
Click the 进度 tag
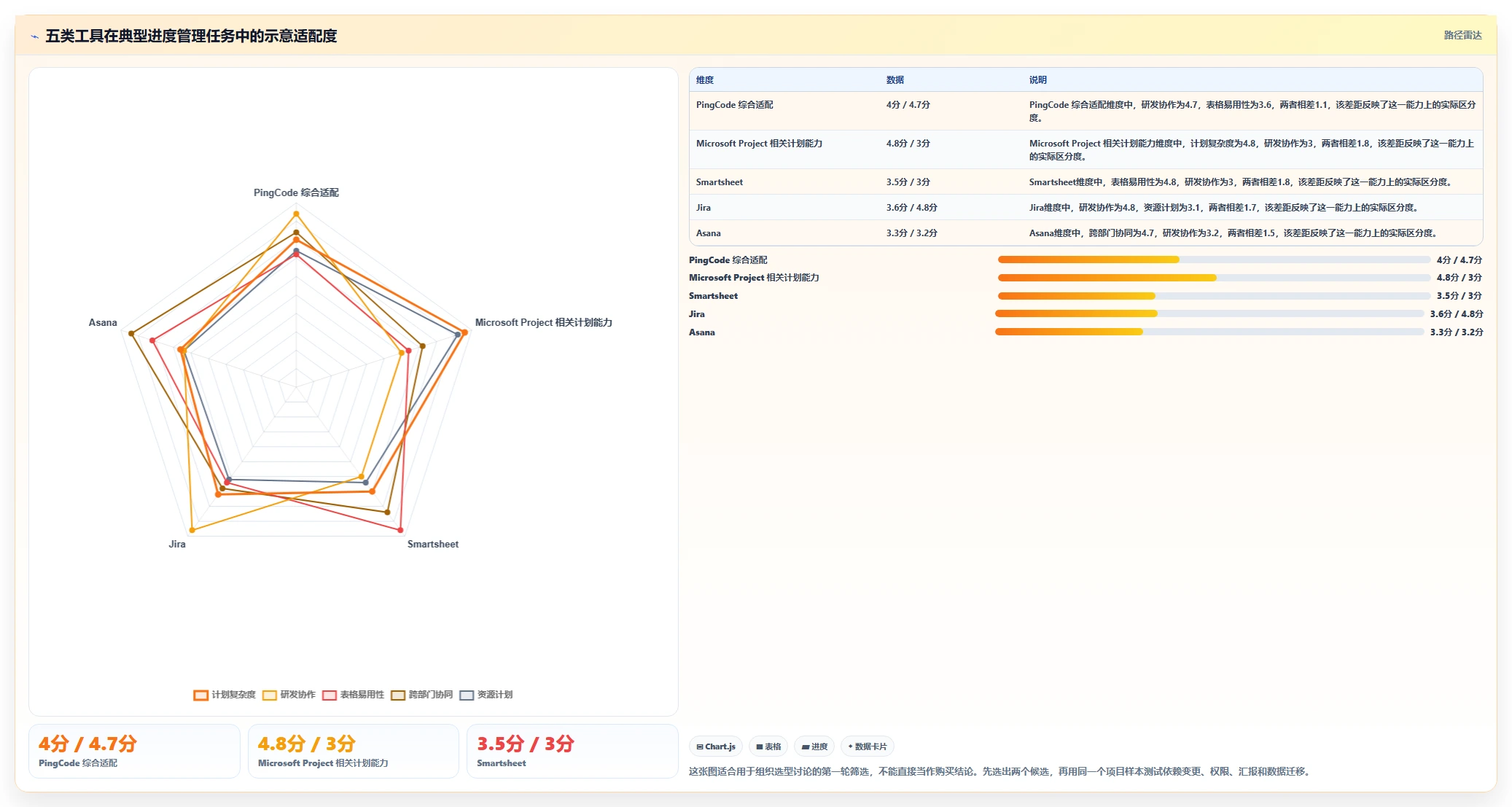814,746
